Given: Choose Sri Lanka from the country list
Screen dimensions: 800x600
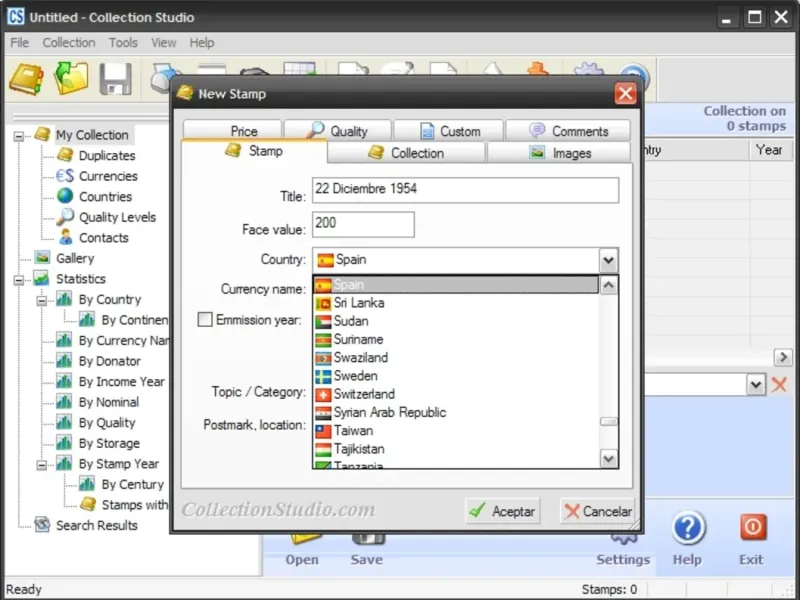Looking at the screenshot, I should (x=456, y=303).
